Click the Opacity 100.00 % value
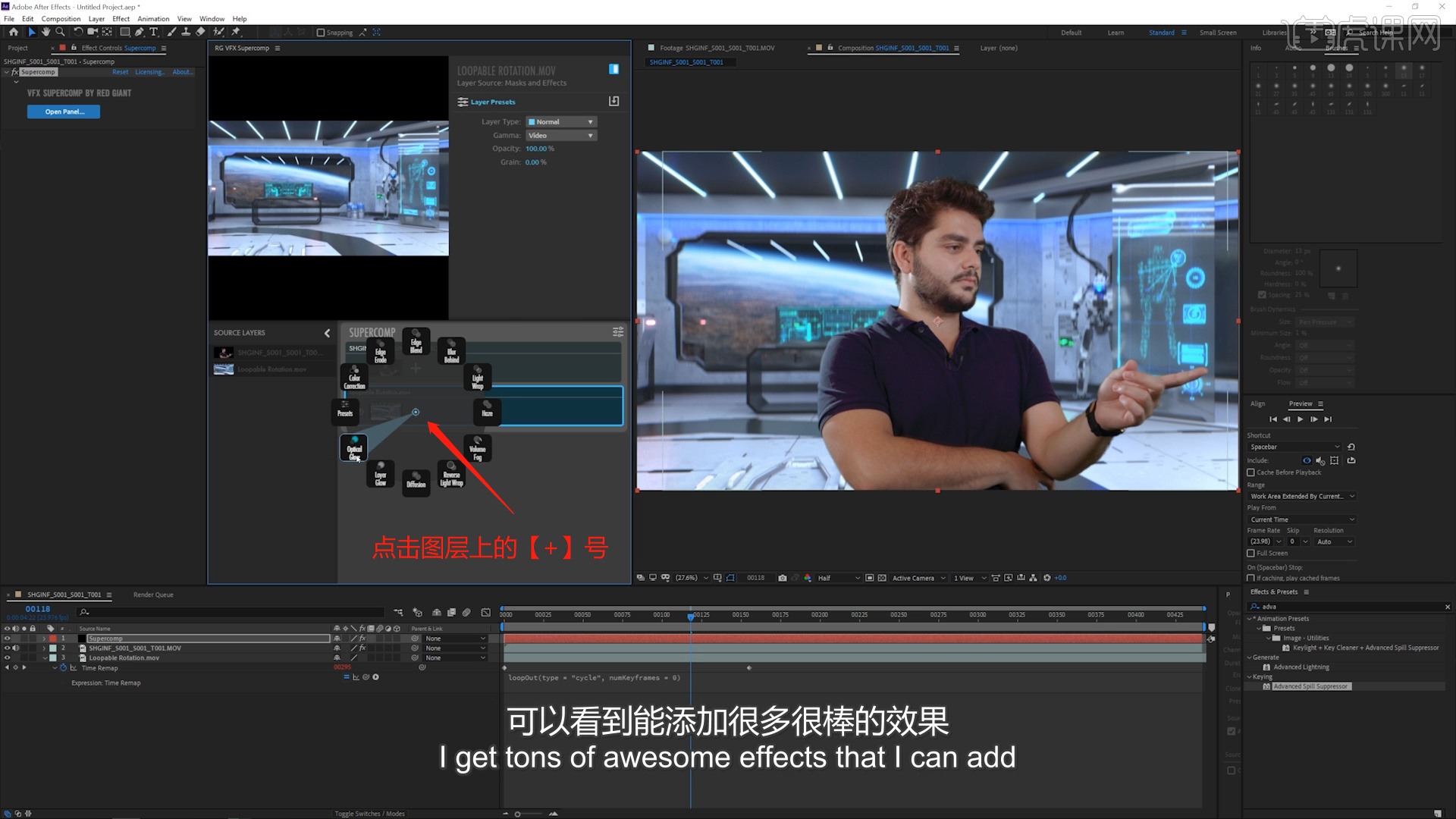This screenshot has height=819, width=1456. pos(540,149)
